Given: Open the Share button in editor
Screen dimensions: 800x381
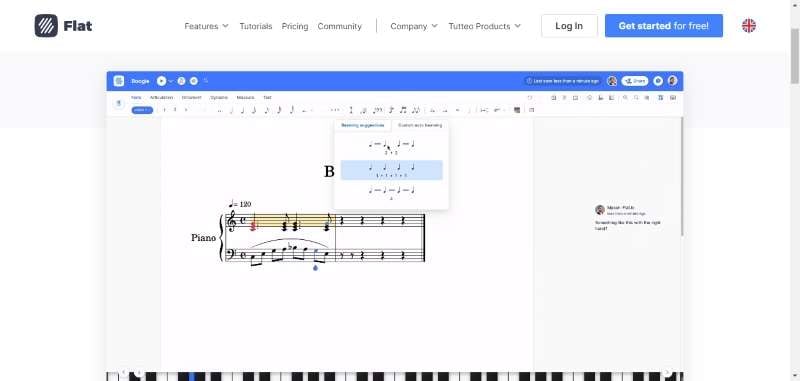Looking at the screenshot, I should (635, 81).
